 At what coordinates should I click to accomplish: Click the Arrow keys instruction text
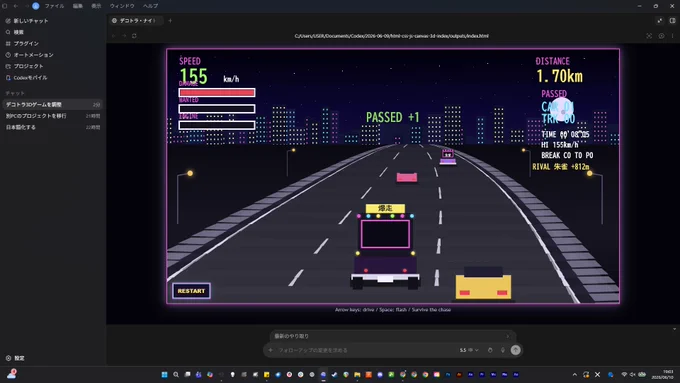(x=393, y=310)
